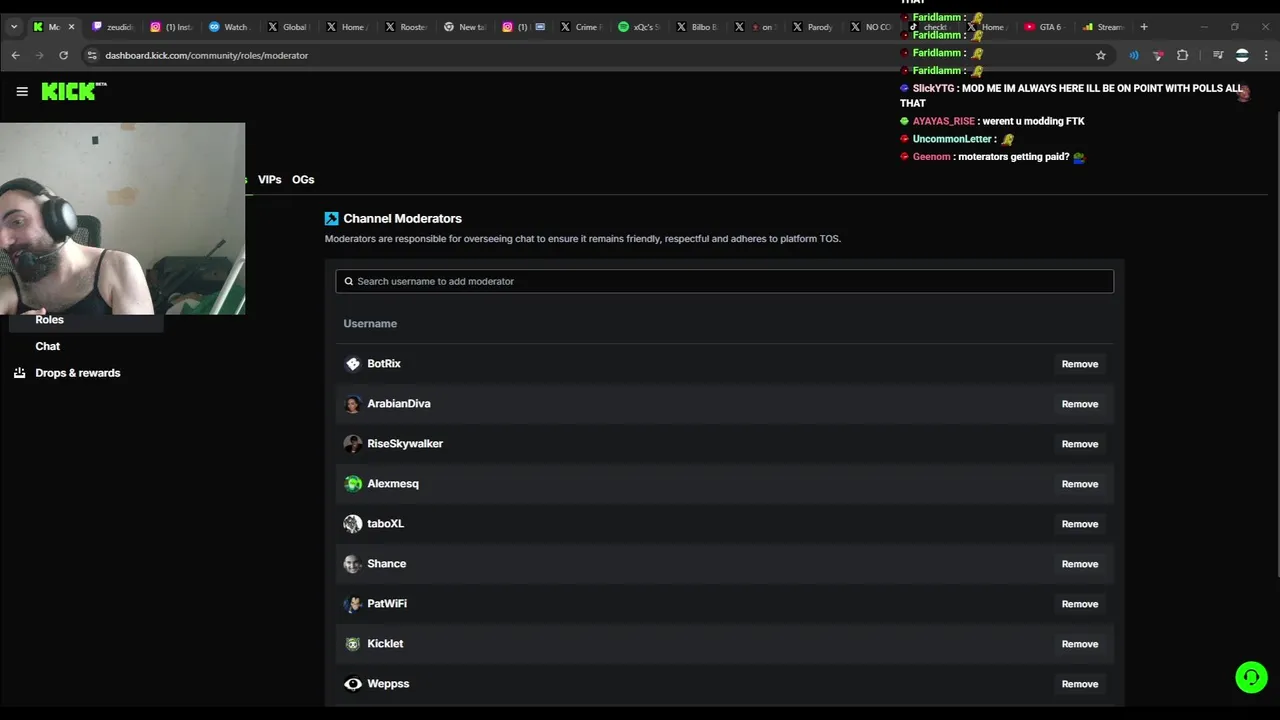1280x720 pixels.
Task: Open the hamburger sidebar menu
Action: [x=22, y=91]
